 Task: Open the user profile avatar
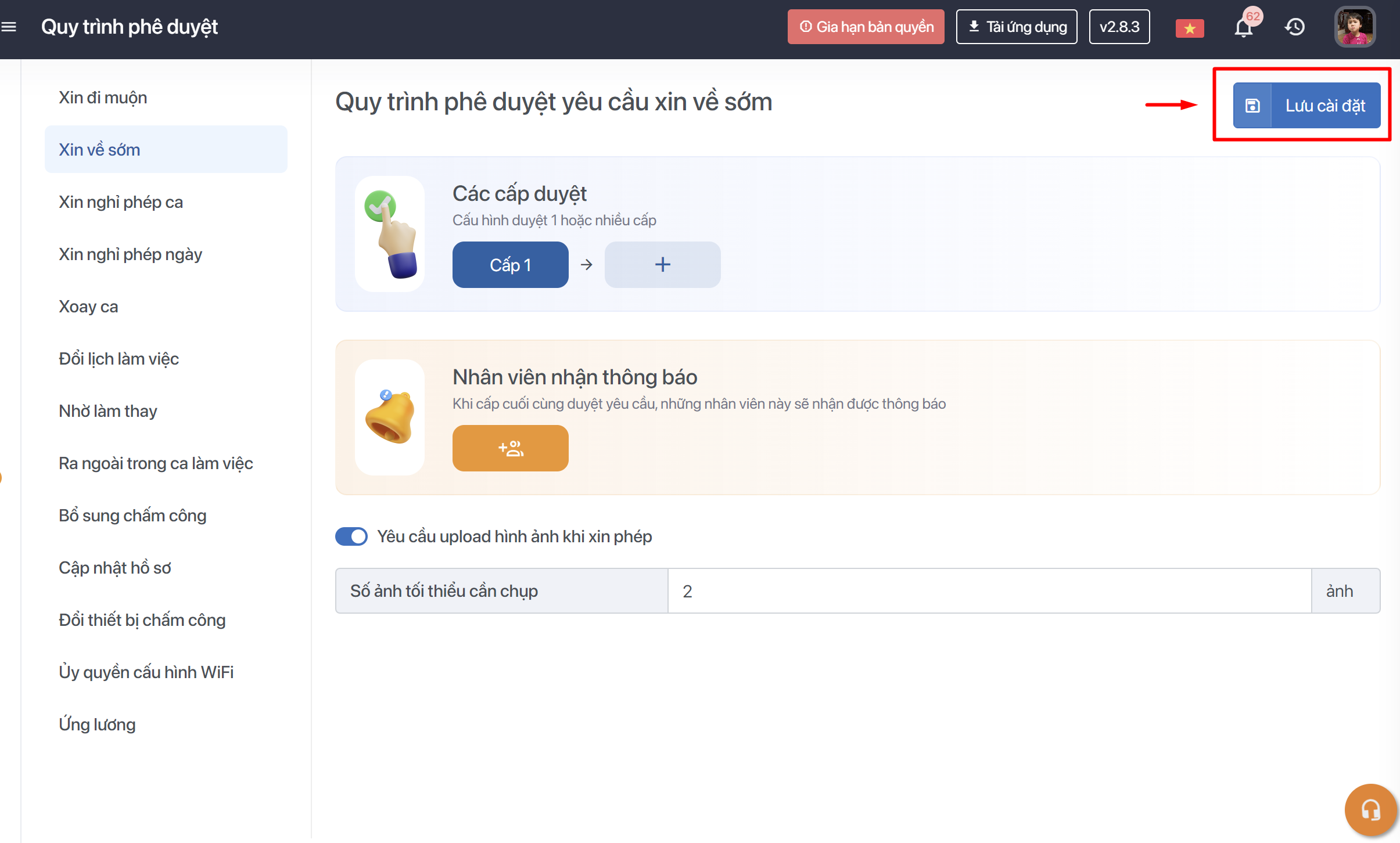(1355, 27)
